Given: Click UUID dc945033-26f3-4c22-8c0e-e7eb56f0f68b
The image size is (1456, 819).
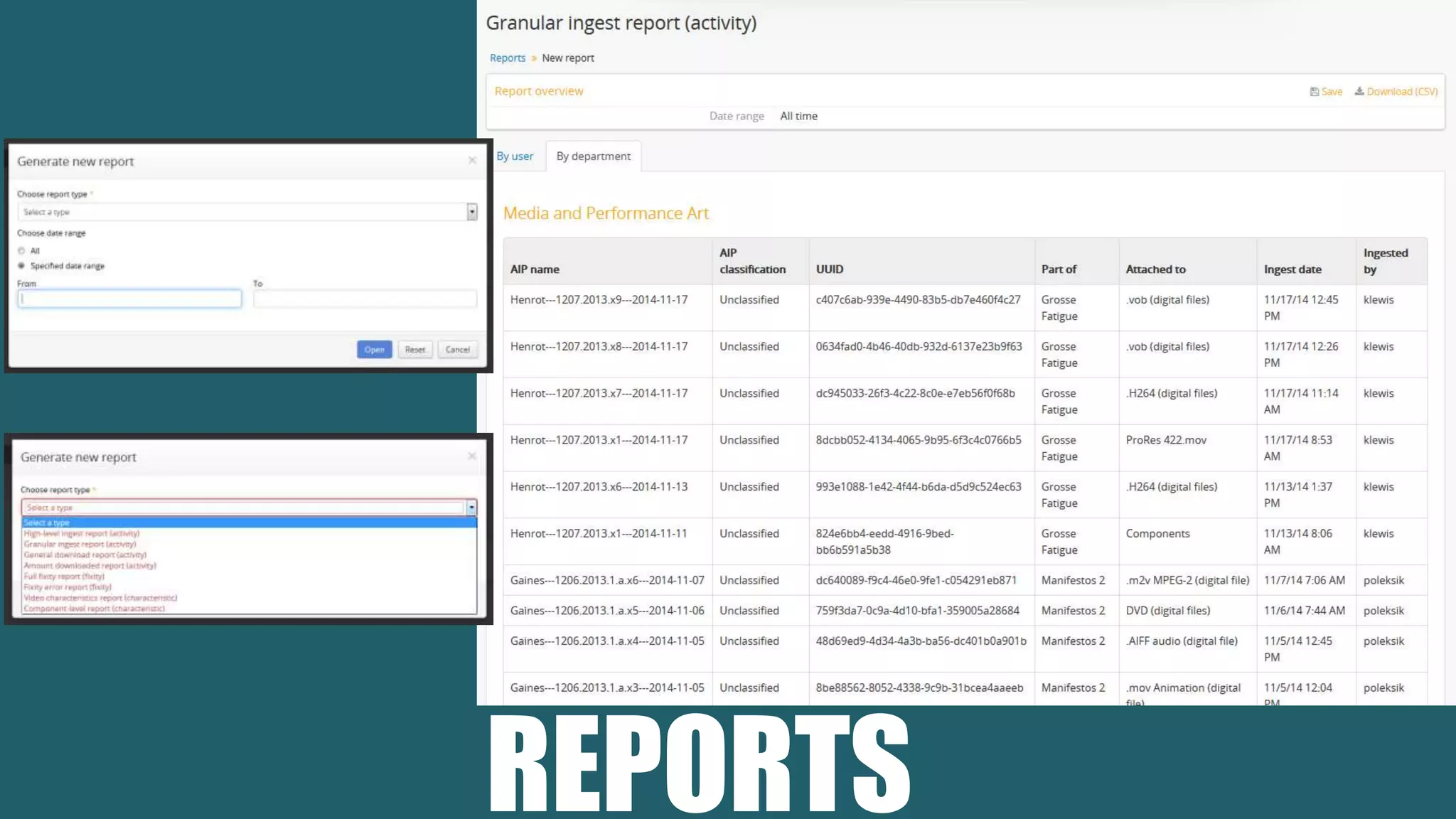Looking at the screenshot, I should coord(915,394).
